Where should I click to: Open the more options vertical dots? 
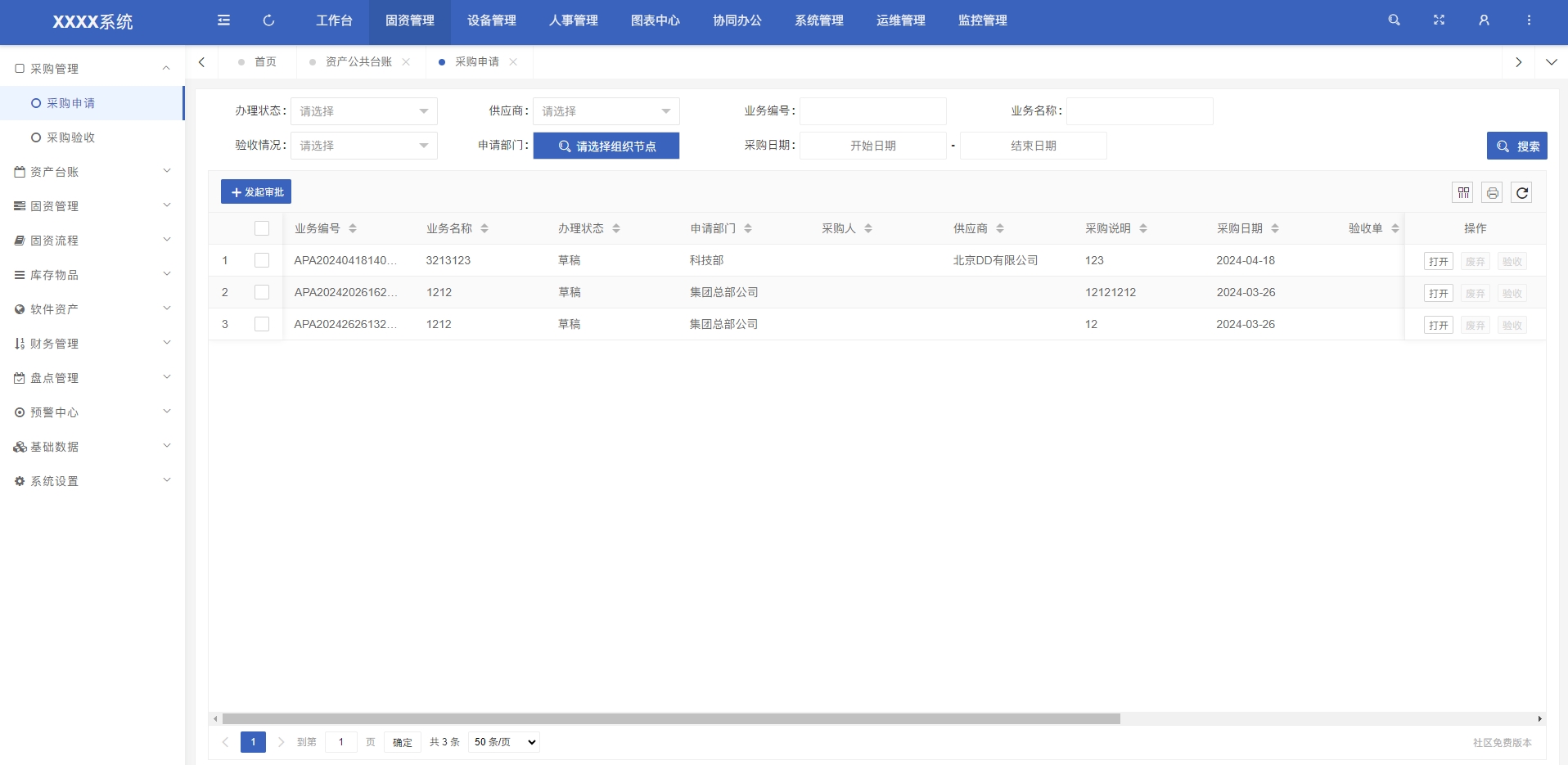[1529, 20]
